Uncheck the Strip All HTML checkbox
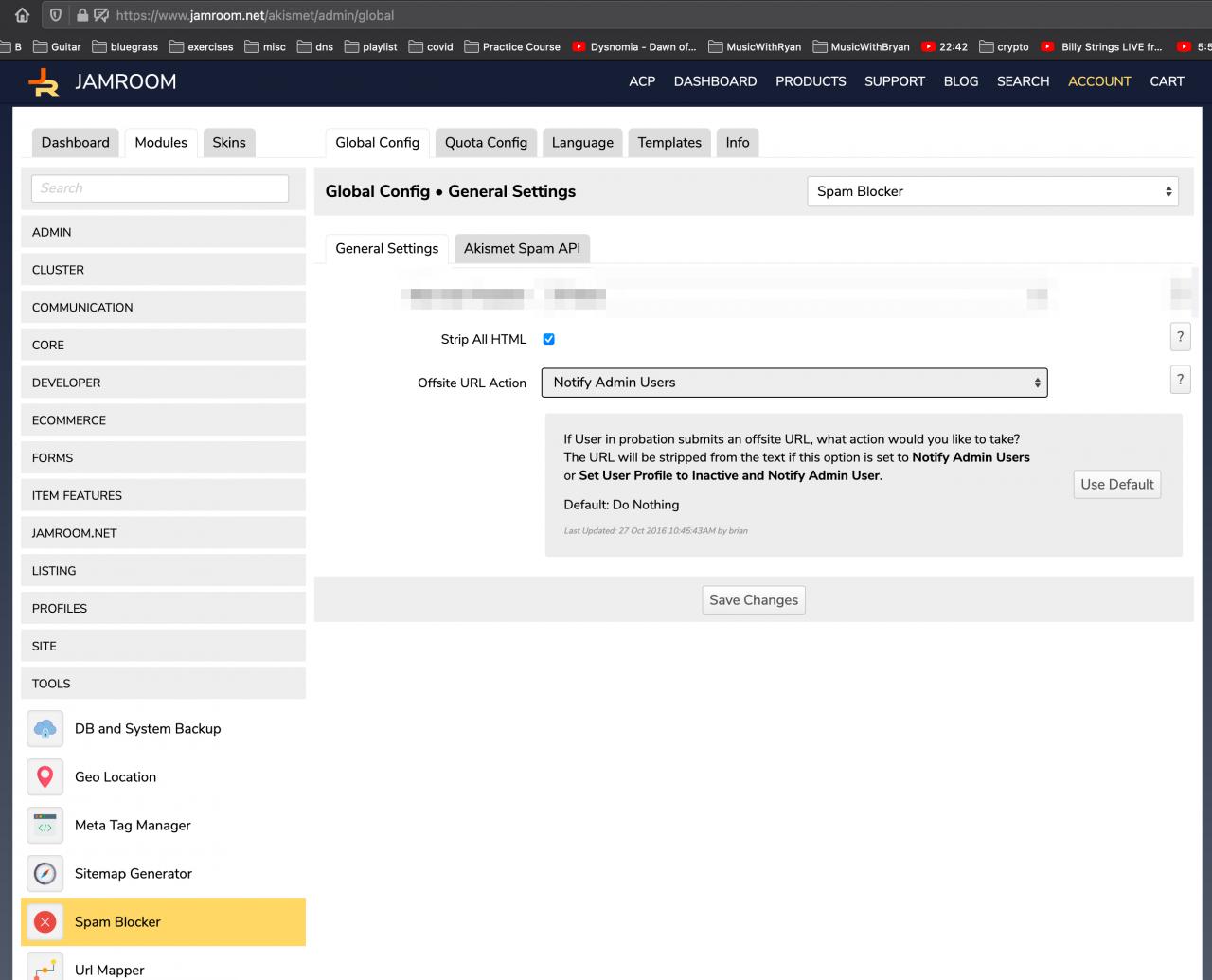Image resolution: width=1212 pixels, height=980 pixels. (x=548, y=339)
